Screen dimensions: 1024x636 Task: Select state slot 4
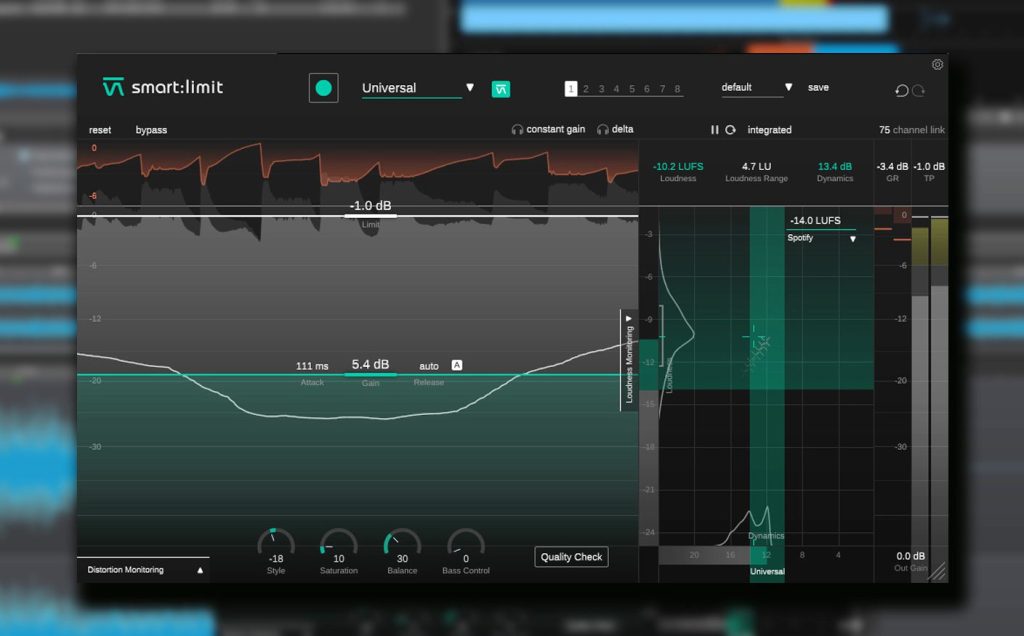point(616,89)
